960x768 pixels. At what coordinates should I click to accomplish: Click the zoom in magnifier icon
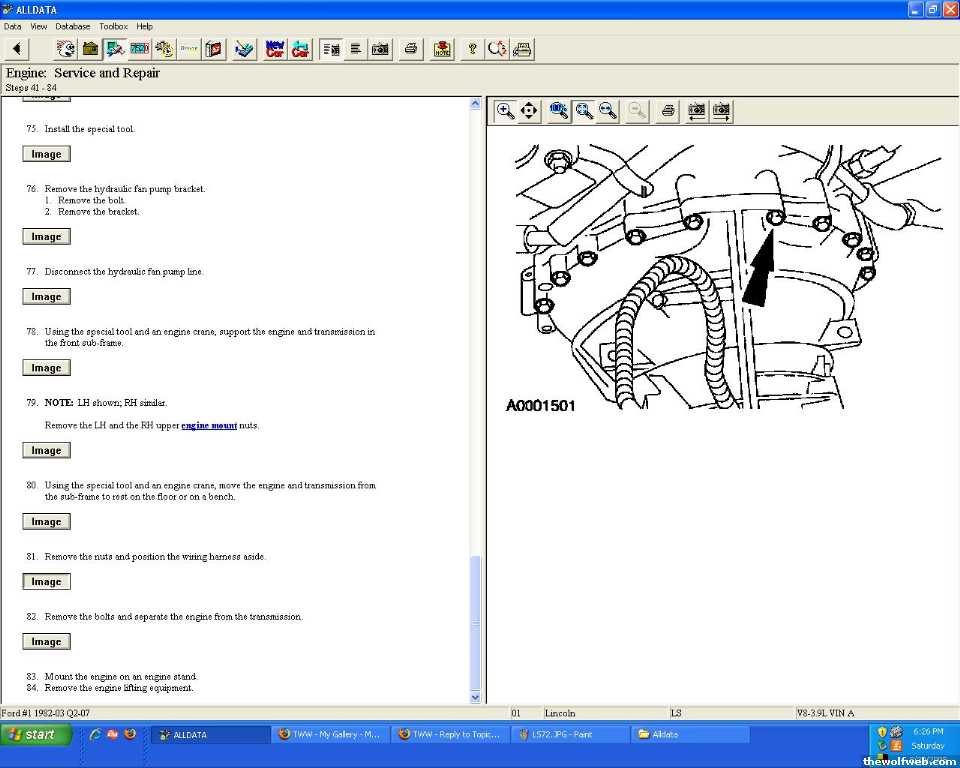point(506,111)
